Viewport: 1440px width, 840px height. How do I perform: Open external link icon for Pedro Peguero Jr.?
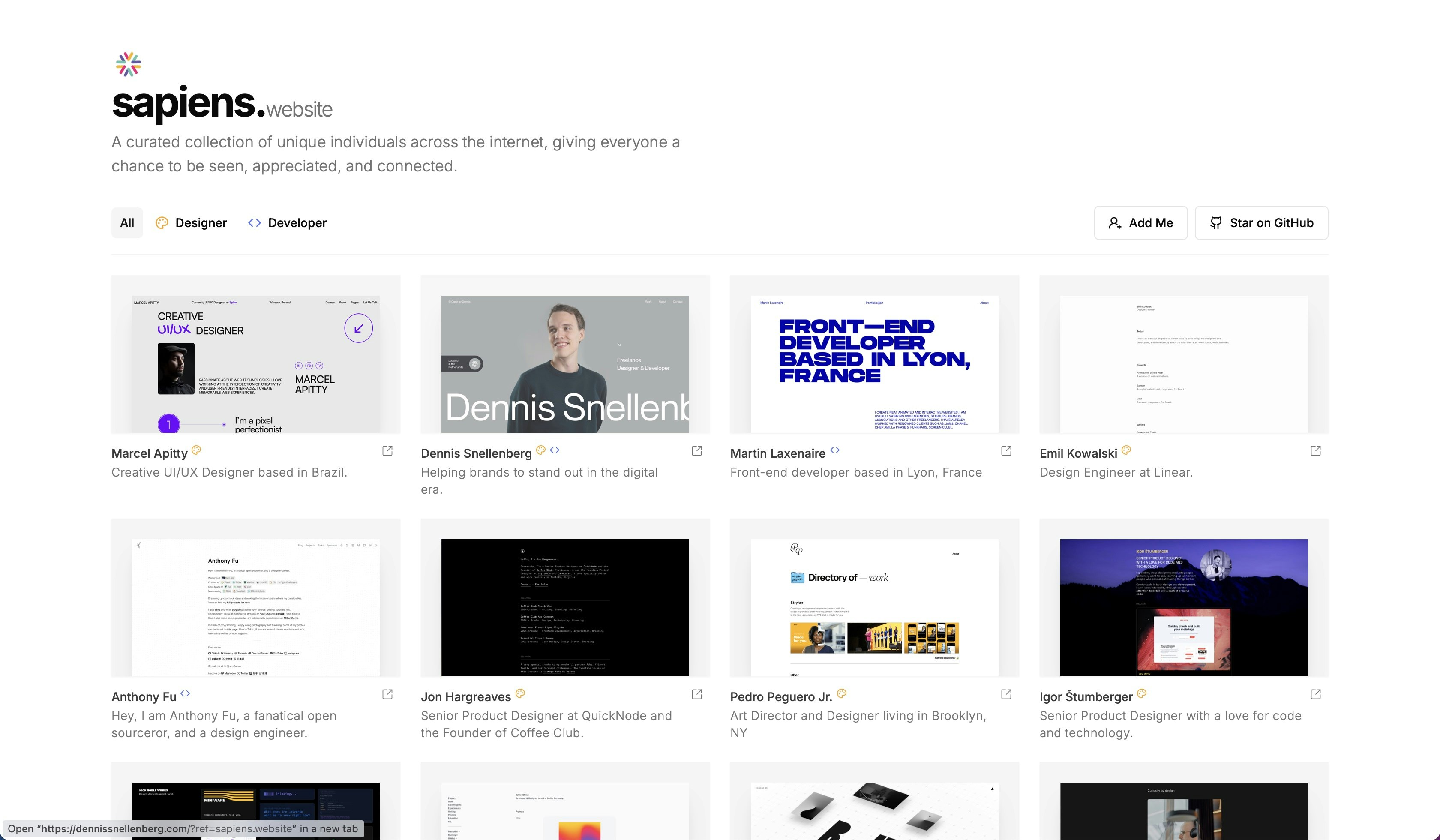click(1006, 694)
